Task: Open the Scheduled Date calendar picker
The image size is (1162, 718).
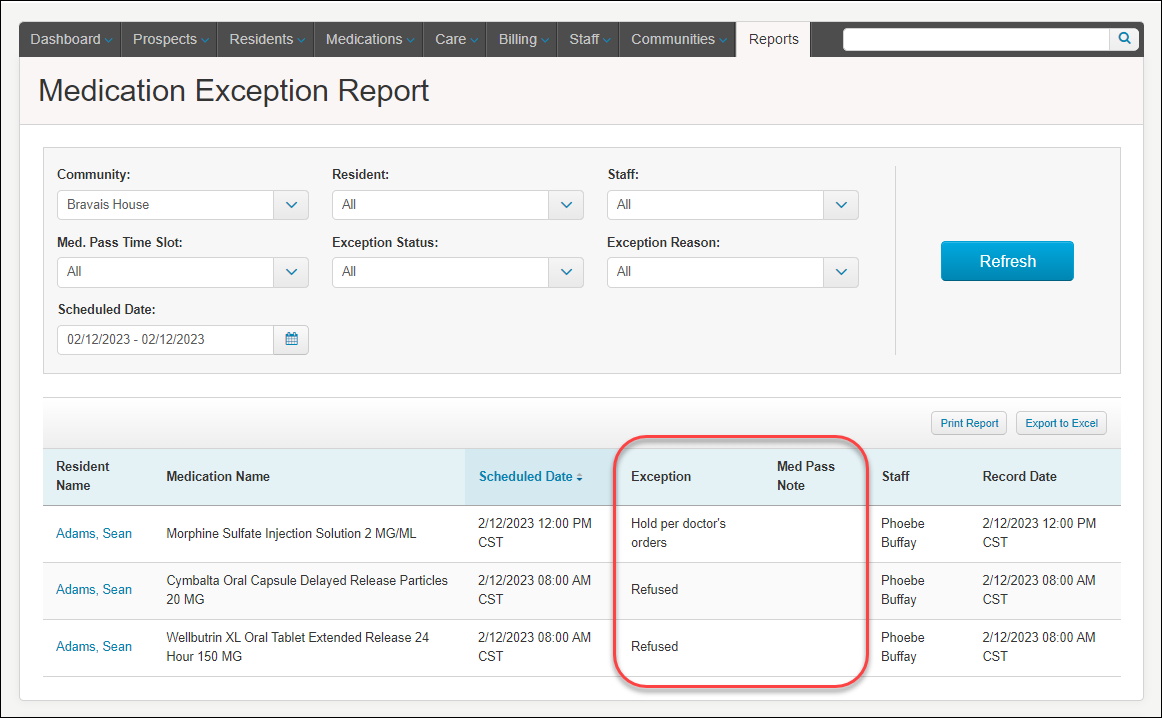Action: coord(291,339)
